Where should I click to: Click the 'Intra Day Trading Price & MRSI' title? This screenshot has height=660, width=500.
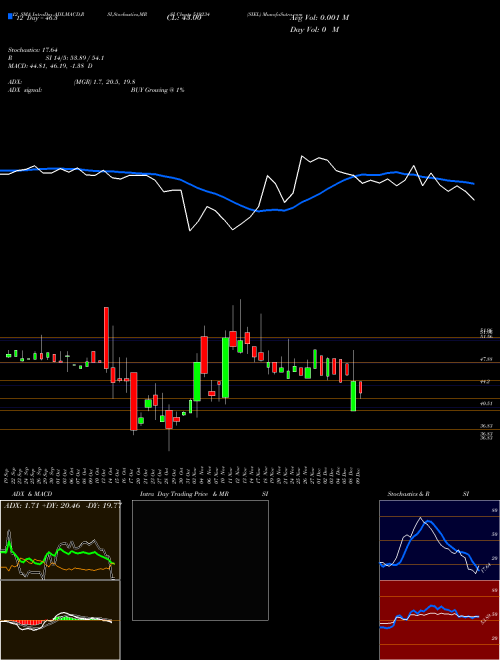point(204,494)
